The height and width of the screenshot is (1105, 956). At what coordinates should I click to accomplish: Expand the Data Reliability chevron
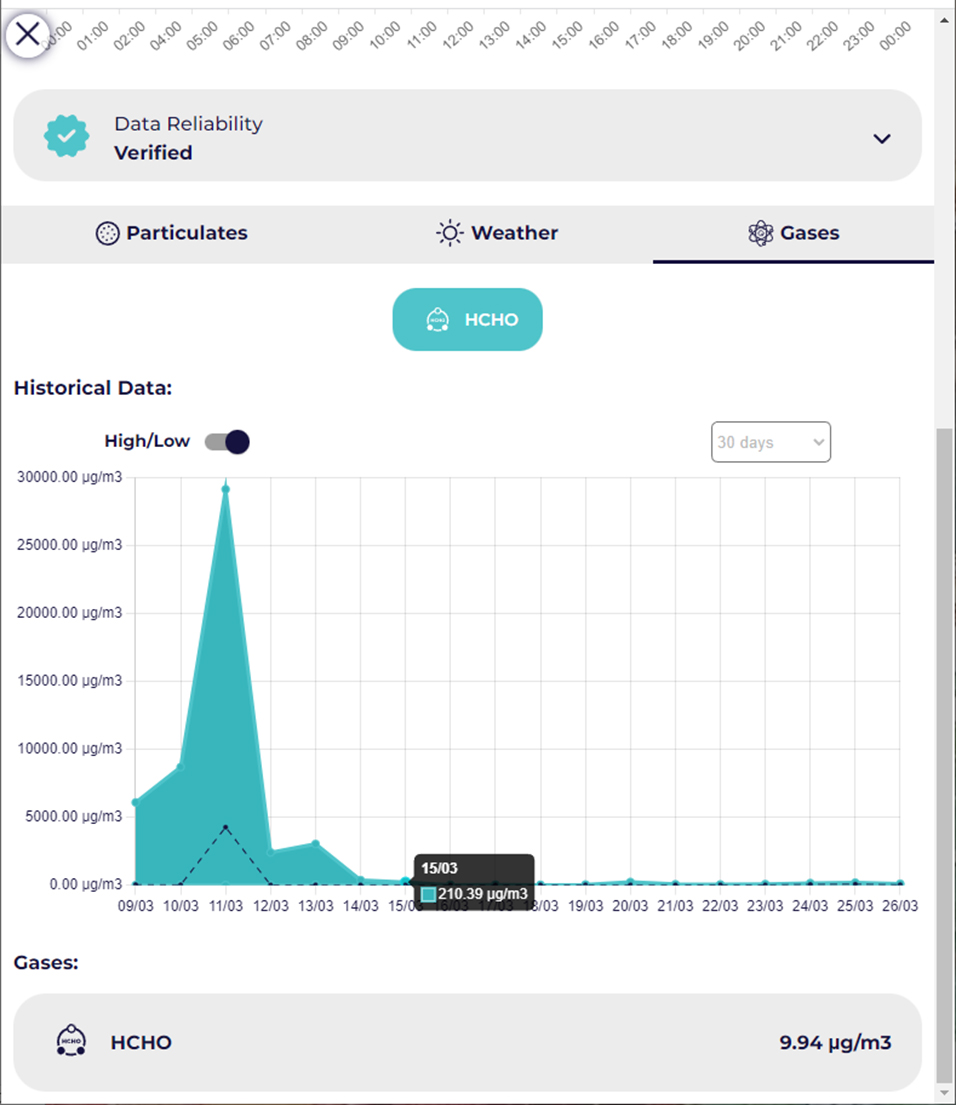(881, 139)
